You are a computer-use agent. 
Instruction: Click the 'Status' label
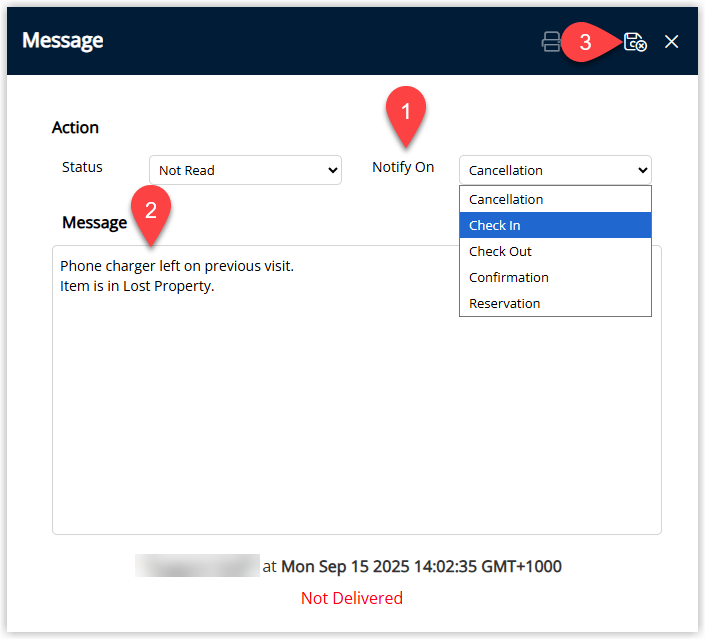pos(82,167)
